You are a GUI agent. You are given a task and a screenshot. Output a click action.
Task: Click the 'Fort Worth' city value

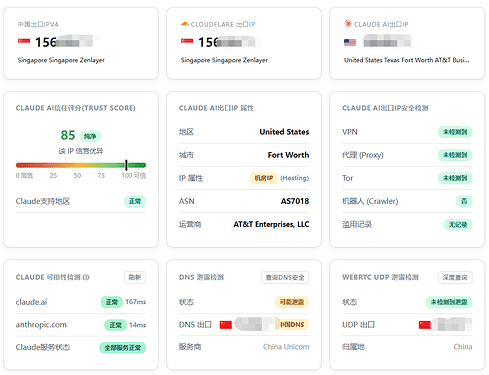288,155
